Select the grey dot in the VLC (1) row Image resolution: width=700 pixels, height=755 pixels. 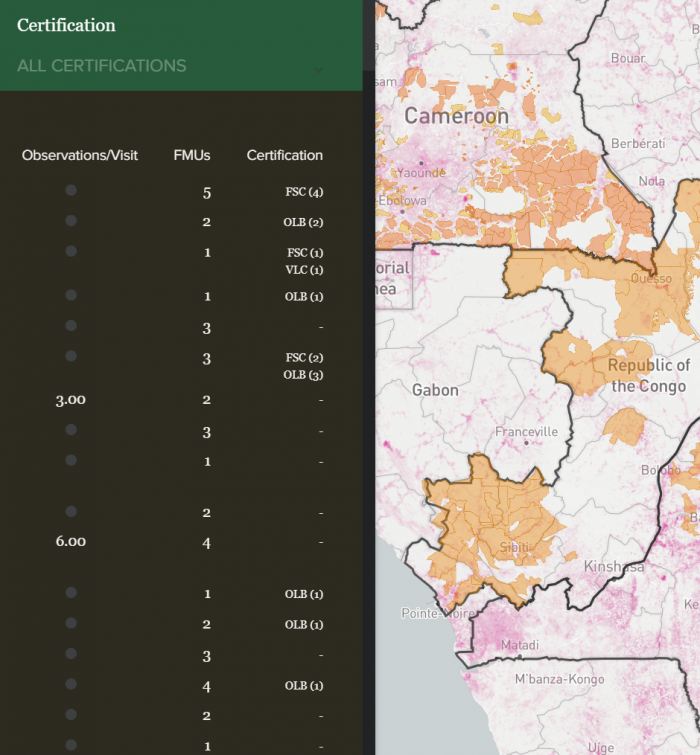pyautogui.click(x=71, y=251)
